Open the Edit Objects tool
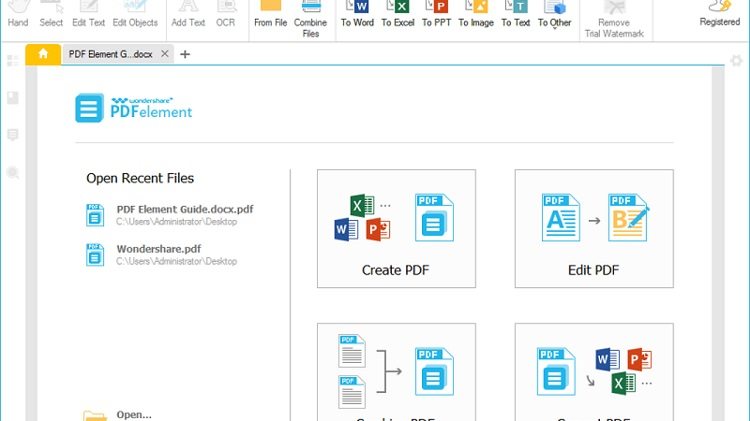The width and height of the screenshot is (750, 421). click(135, 14)
